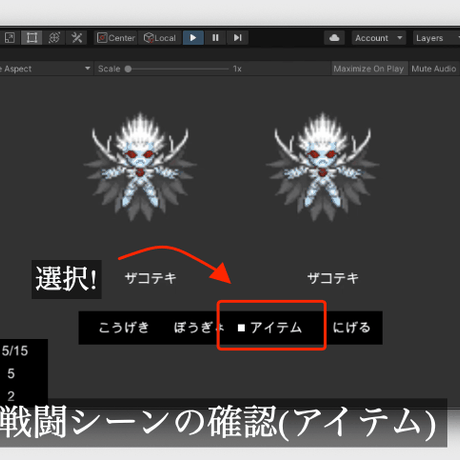
Task: Select the アイテム command
Action: tap(276, 327)
